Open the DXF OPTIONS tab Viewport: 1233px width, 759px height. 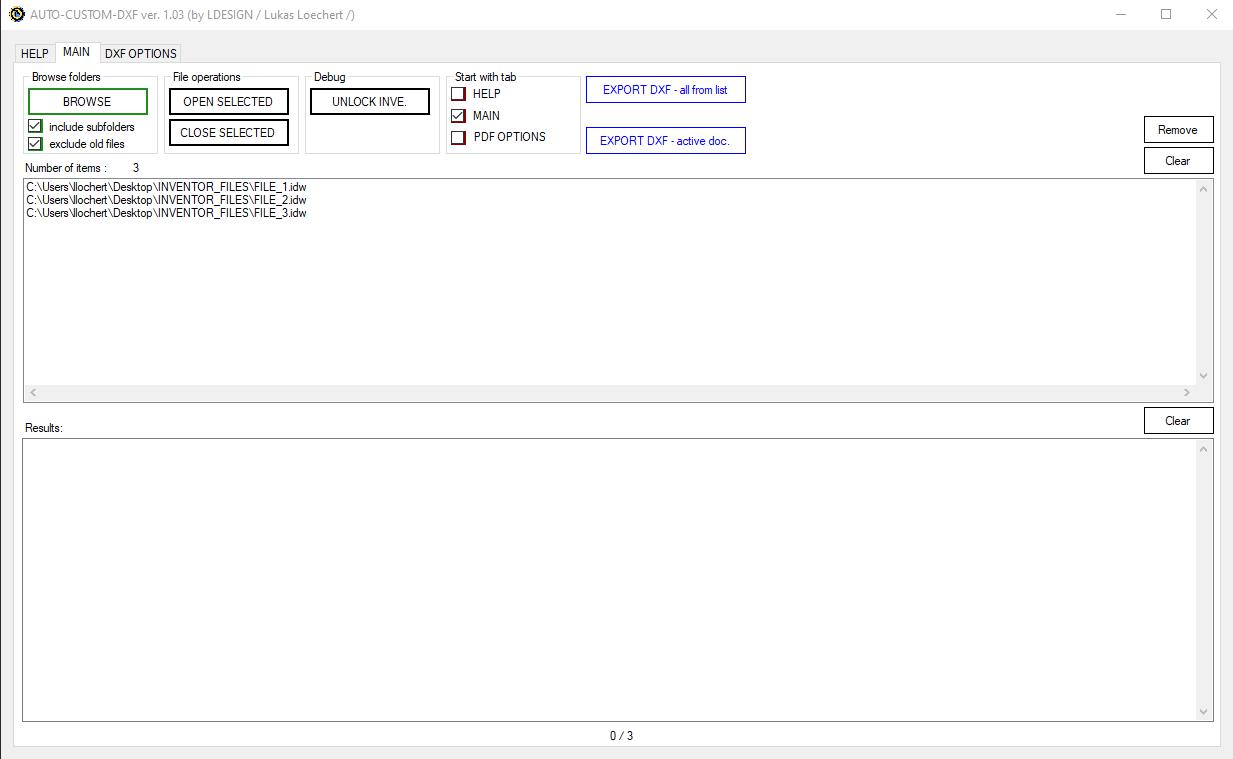141,53
